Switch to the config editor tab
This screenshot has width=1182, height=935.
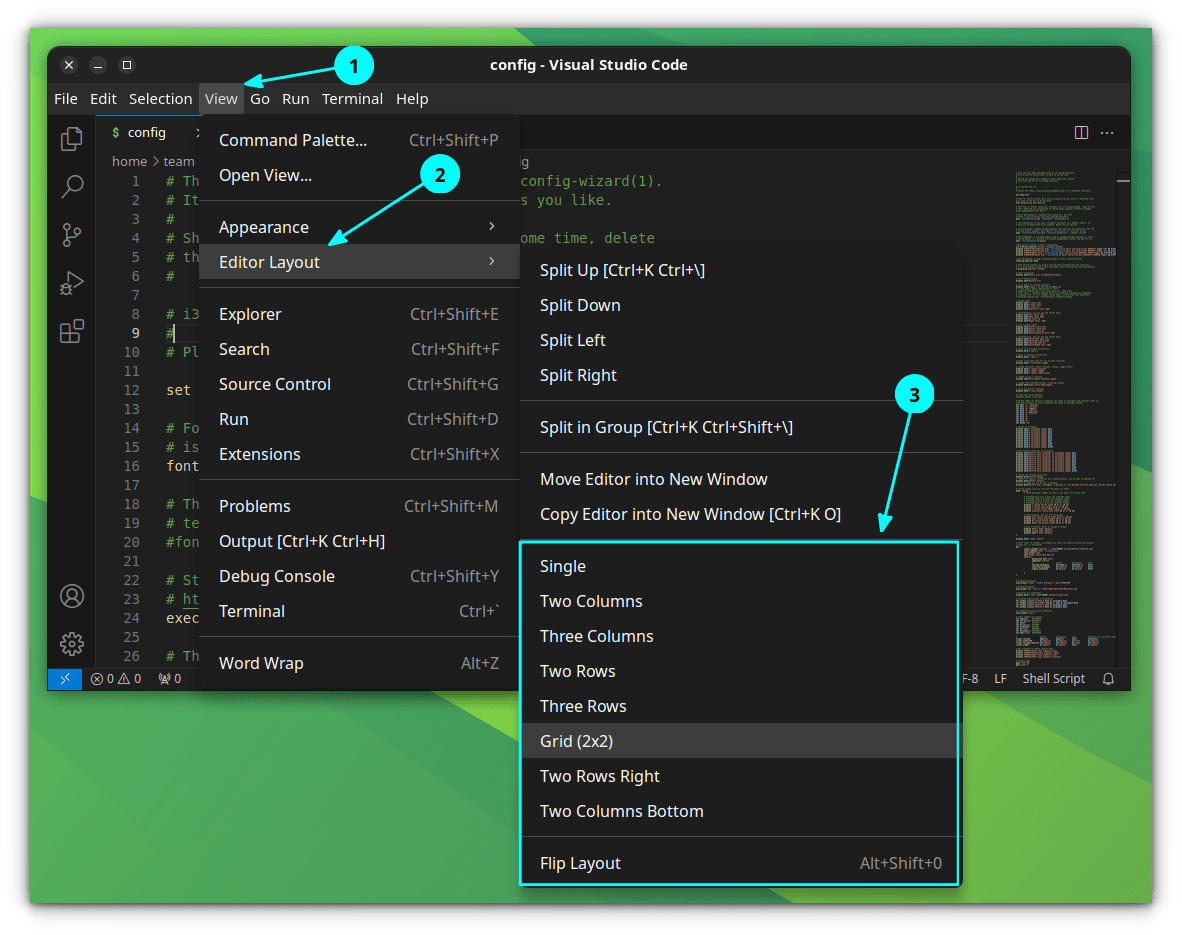coord(148,133)
